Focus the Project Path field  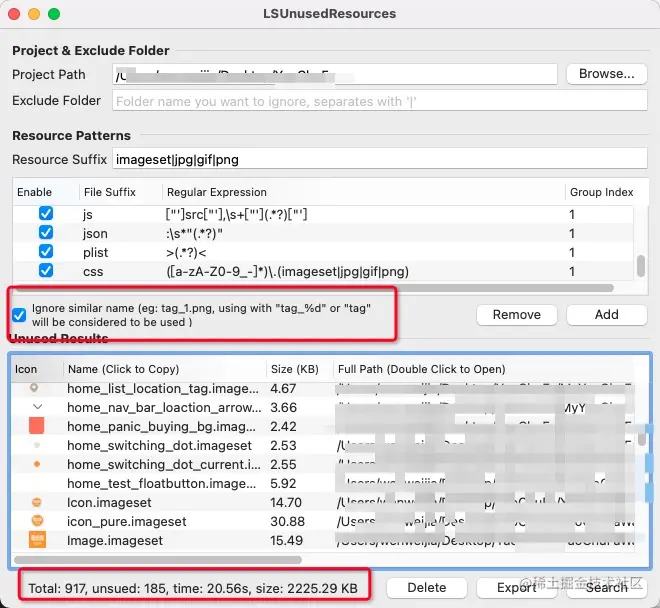335,75
